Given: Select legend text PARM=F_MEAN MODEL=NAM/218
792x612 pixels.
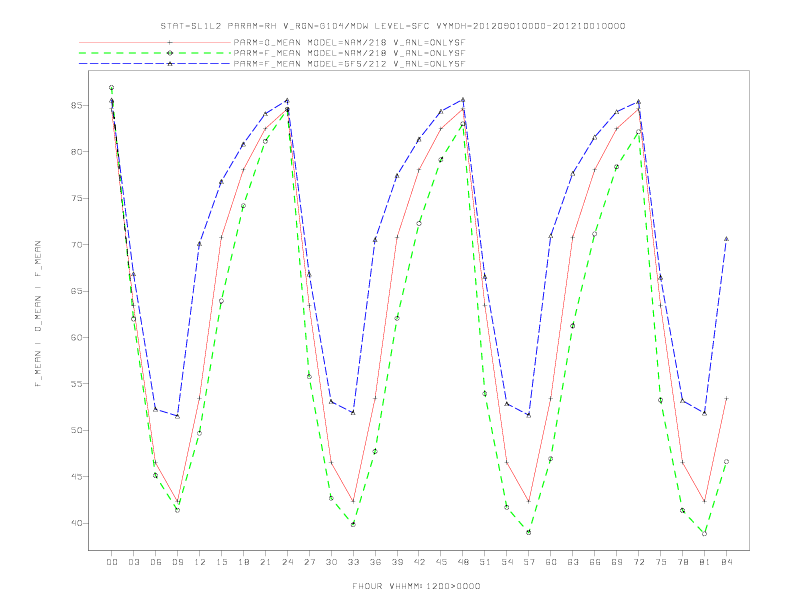Looking at the screenshot, I should click(x=310, y=53).
